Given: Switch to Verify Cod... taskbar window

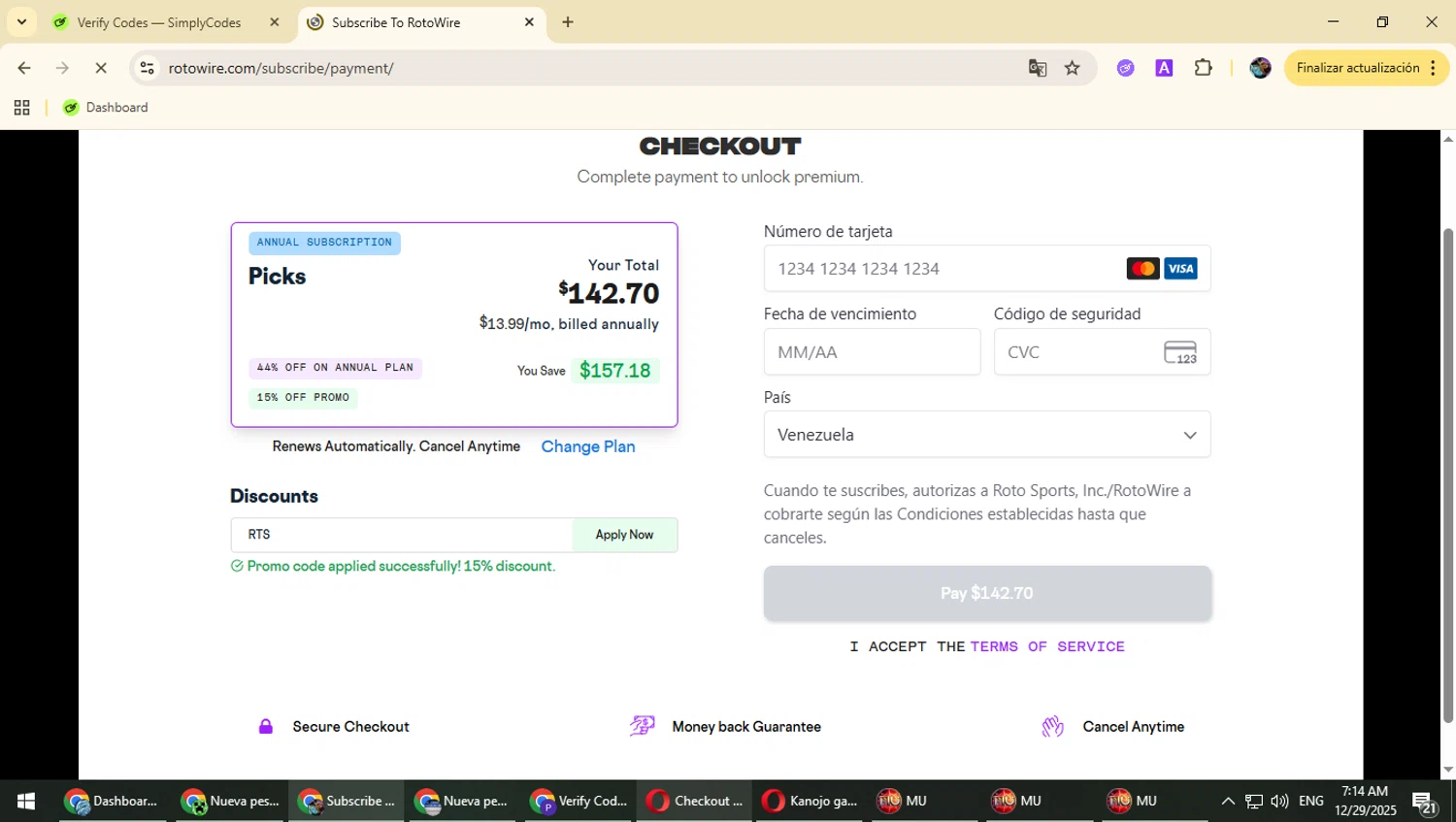Looking at the screenshot, I should point(579,801).
